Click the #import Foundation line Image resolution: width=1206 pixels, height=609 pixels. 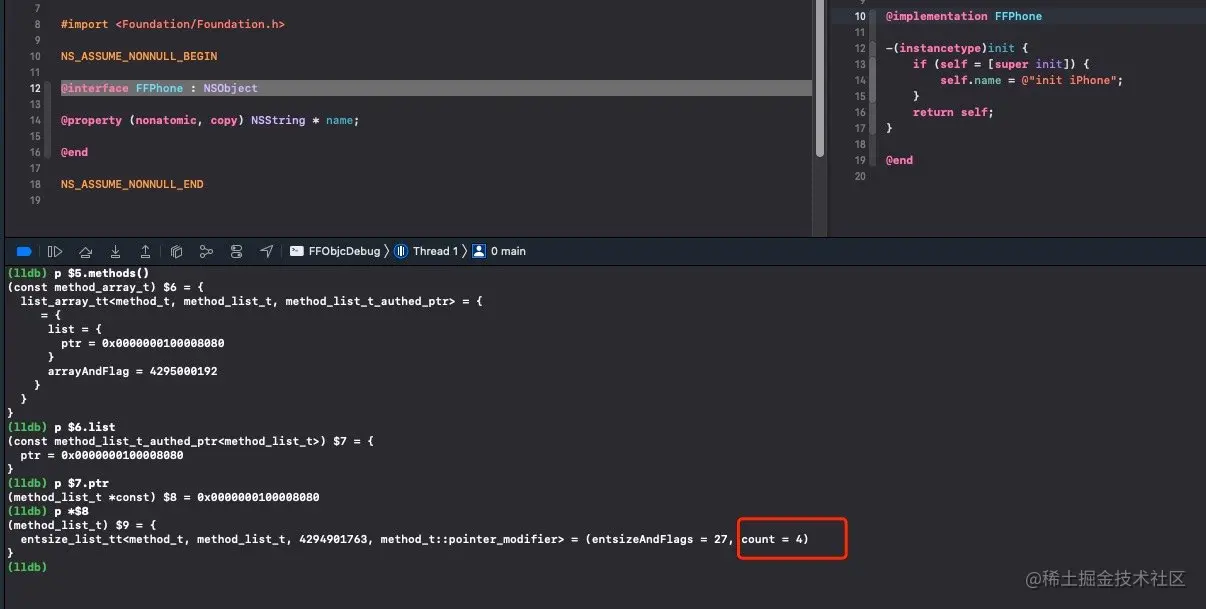(173, 24)
